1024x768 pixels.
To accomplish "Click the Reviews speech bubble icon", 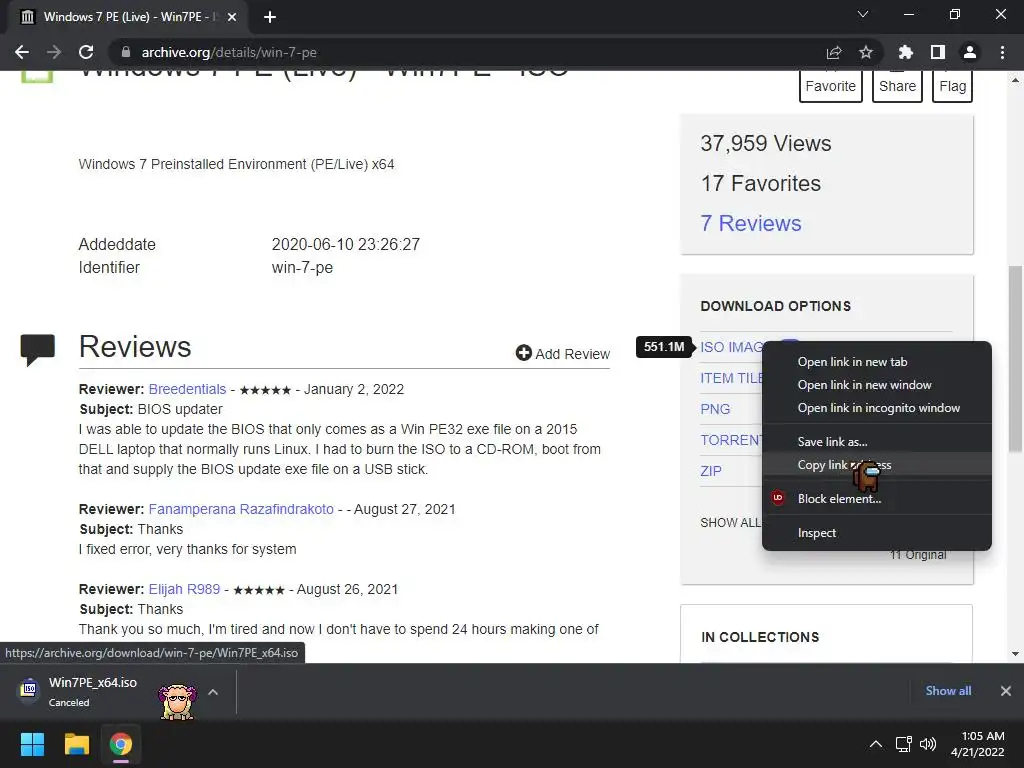I will pos(37,349).
